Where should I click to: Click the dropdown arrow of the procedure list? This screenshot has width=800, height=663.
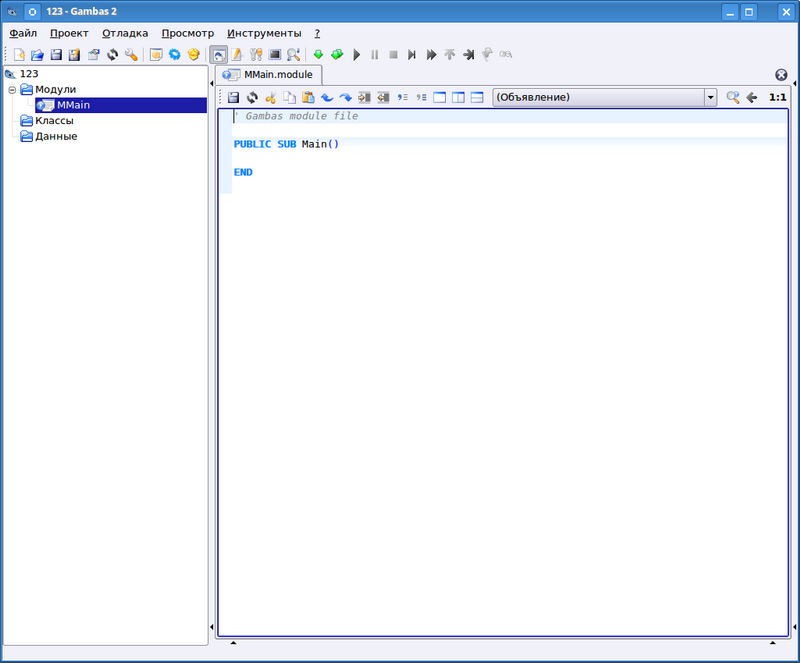tap(711, 97)
